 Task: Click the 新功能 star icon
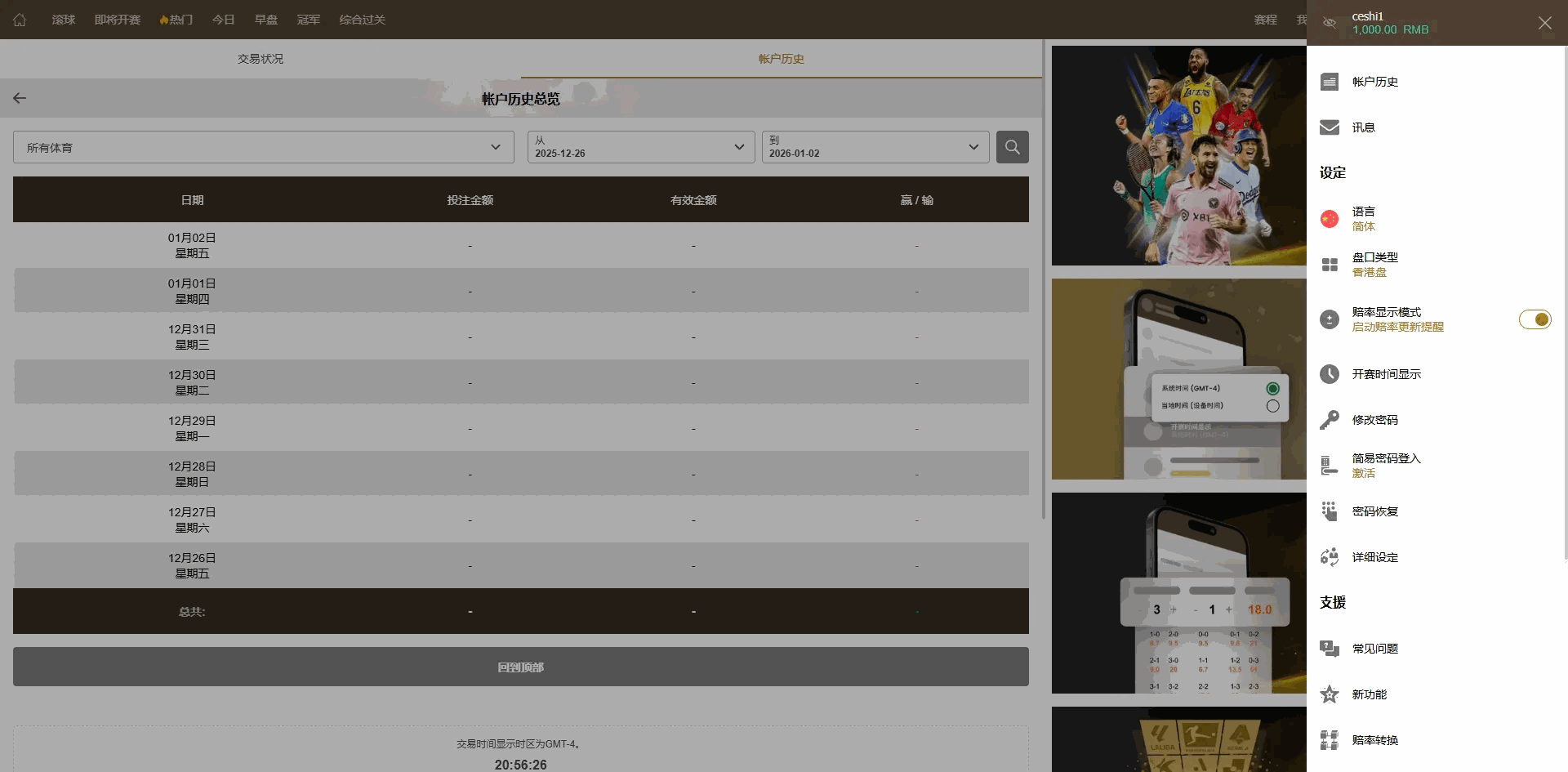[x=1330, y=694]
